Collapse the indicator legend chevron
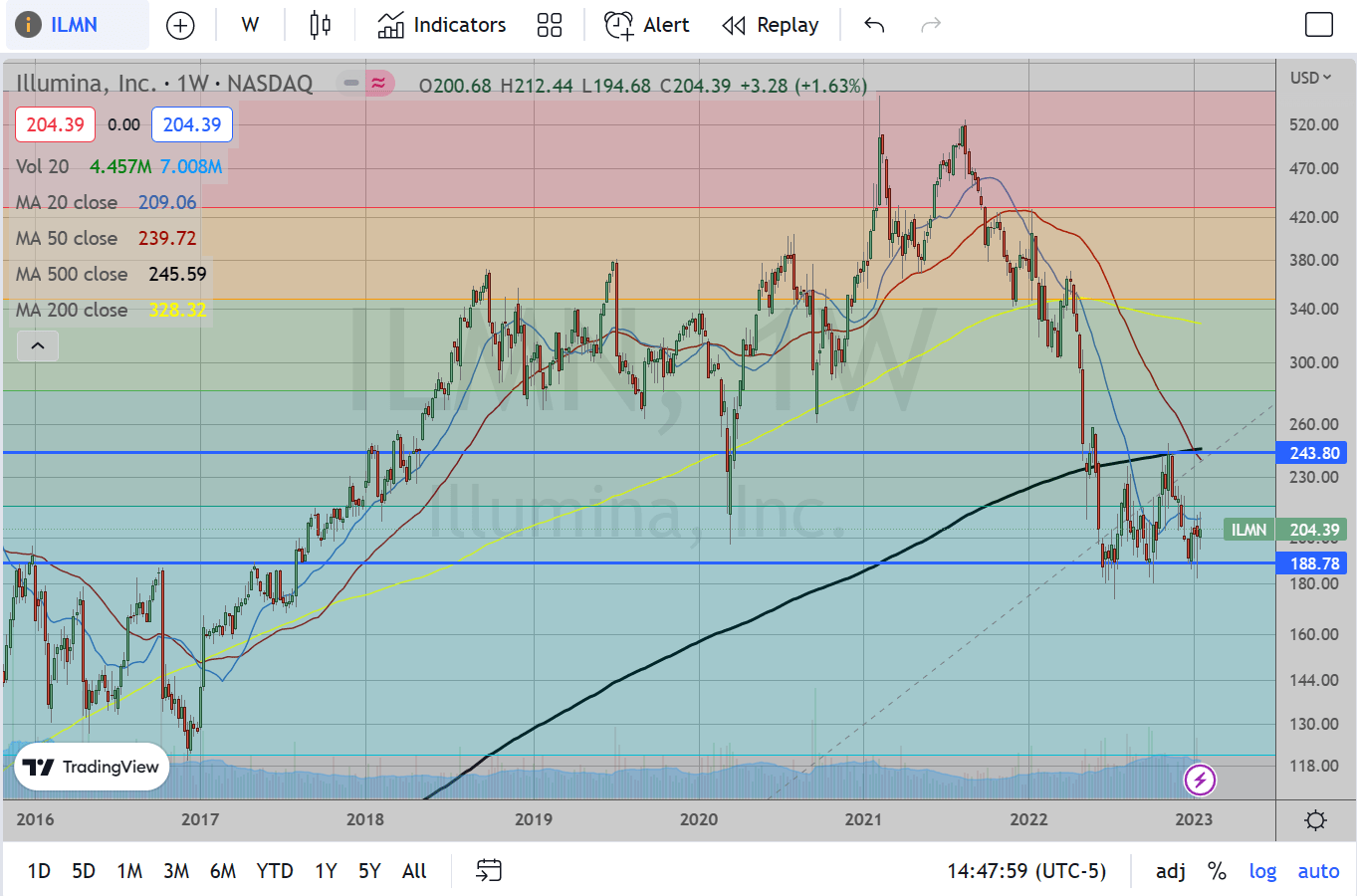Viewport: 1357px width, 896px height. [x=38, y=346]
